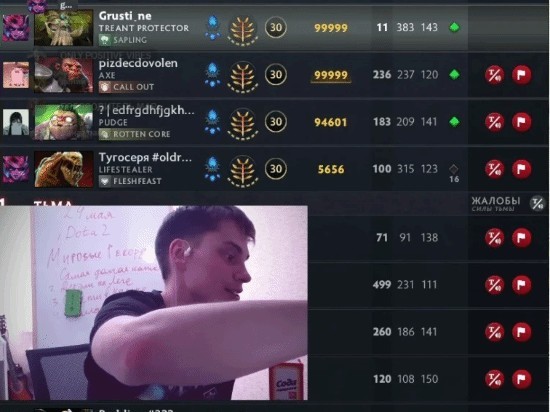Click the Axe hero portrait
The image size is (550, 412).
(x=63, y=75)
